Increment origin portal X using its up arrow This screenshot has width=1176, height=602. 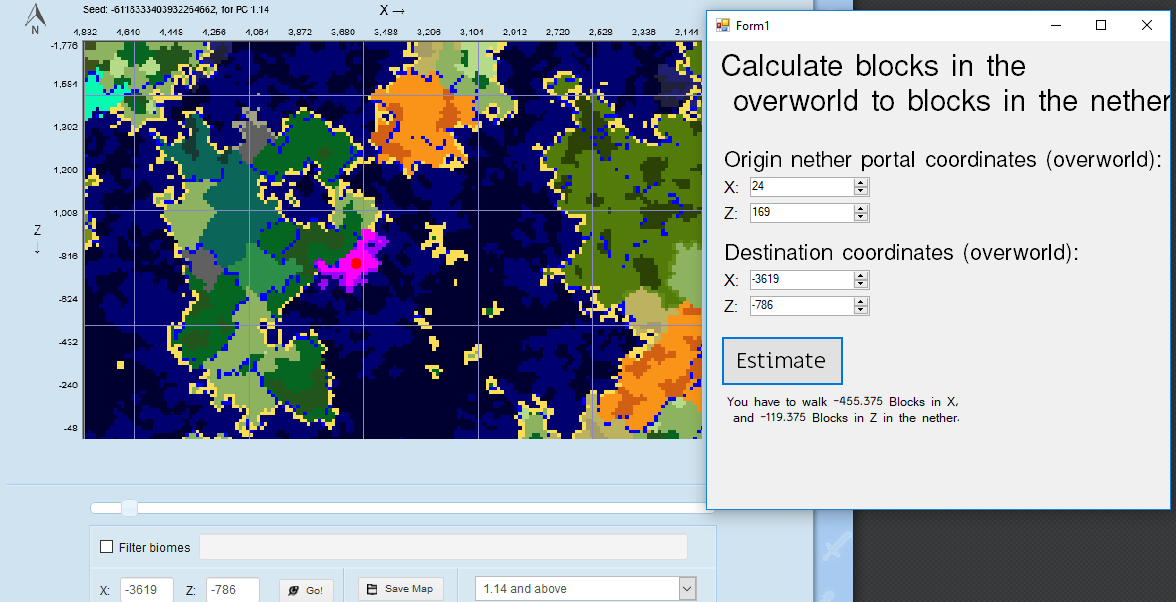tap(861, 182)
